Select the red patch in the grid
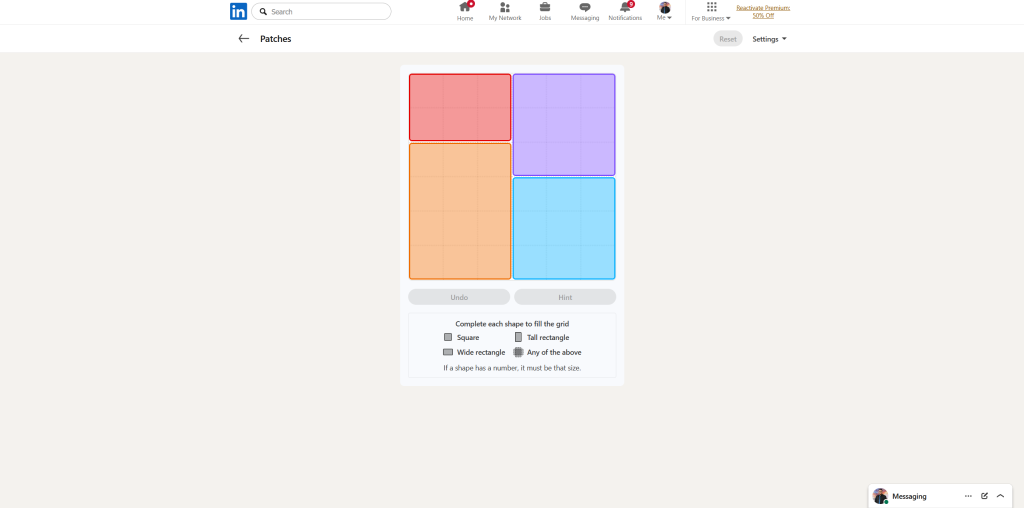The image size is (1024, 508). pos(460,107)
